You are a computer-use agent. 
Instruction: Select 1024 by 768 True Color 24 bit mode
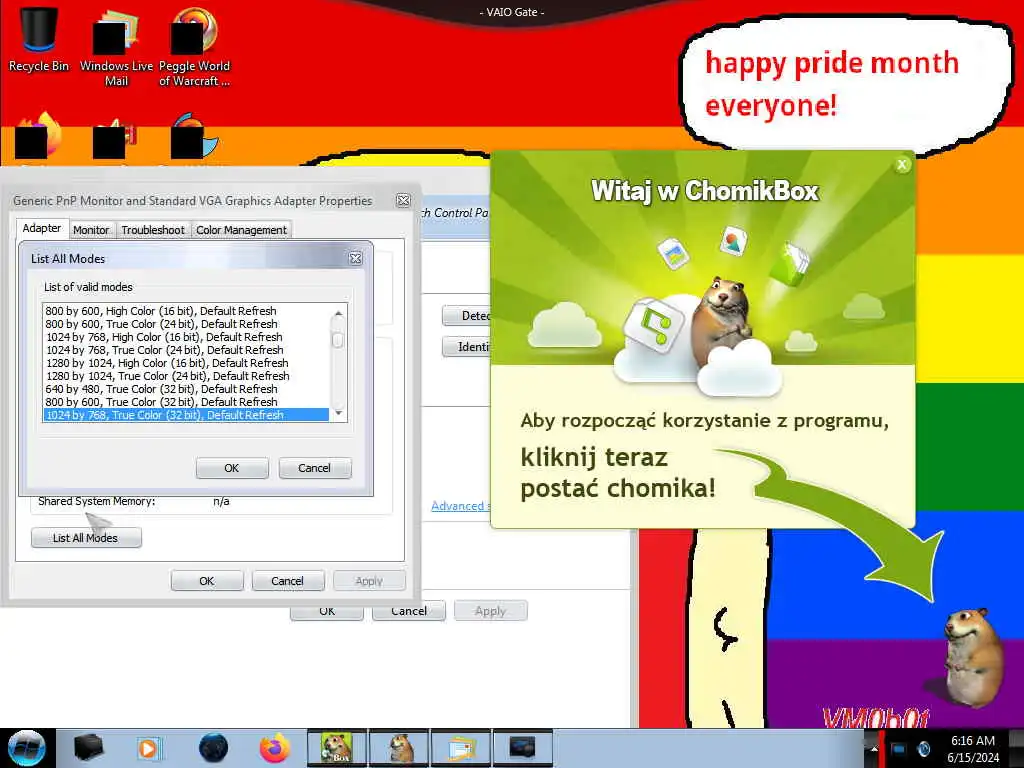pos(185,350)
